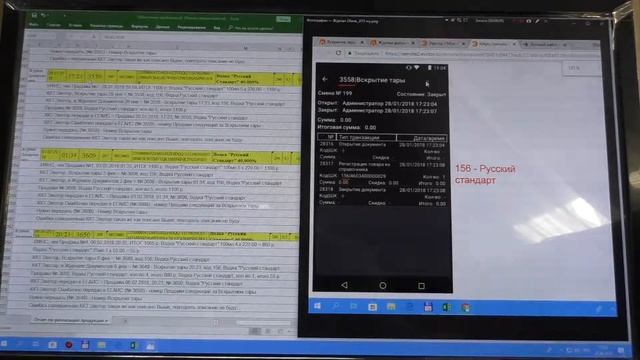Click the Excel icon in the outer taskbar
This screenshot has height=360, width=640.
(134, 346)
